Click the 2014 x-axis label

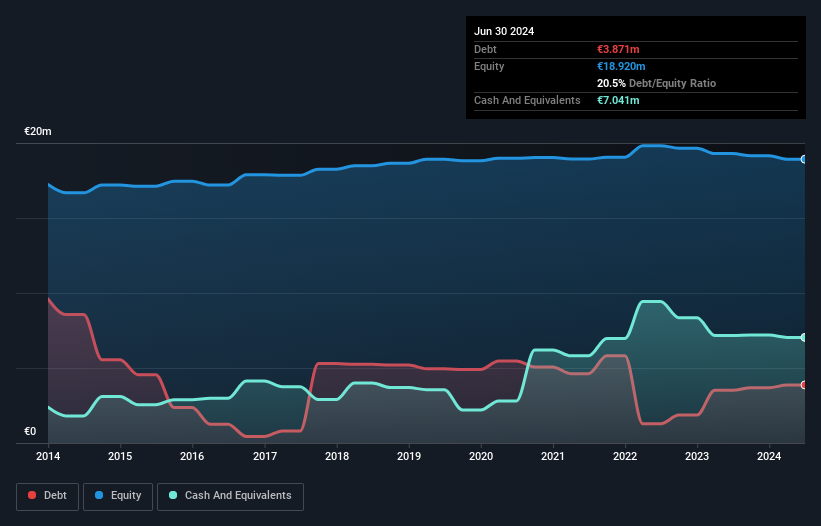48,456
